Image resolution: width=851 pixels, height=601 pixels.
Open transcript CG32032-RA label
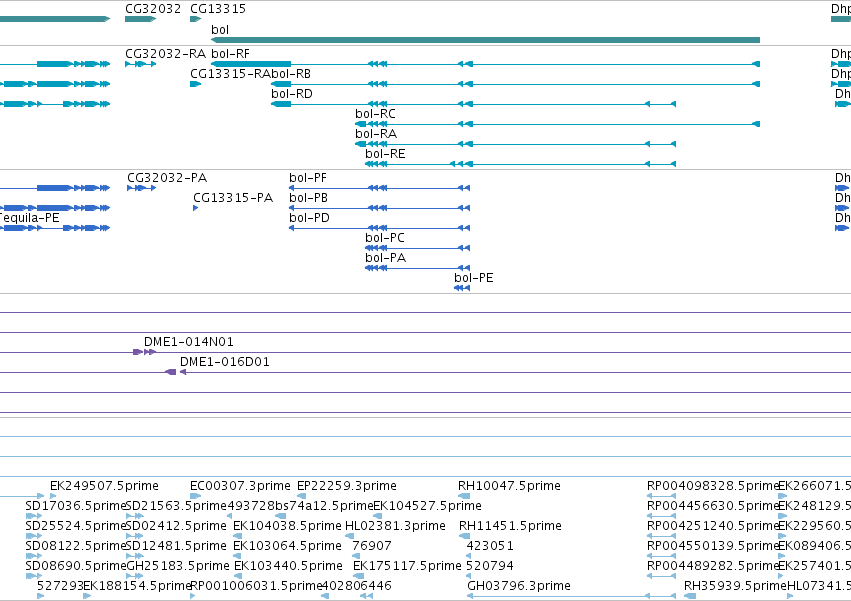(x=166, y=54)
